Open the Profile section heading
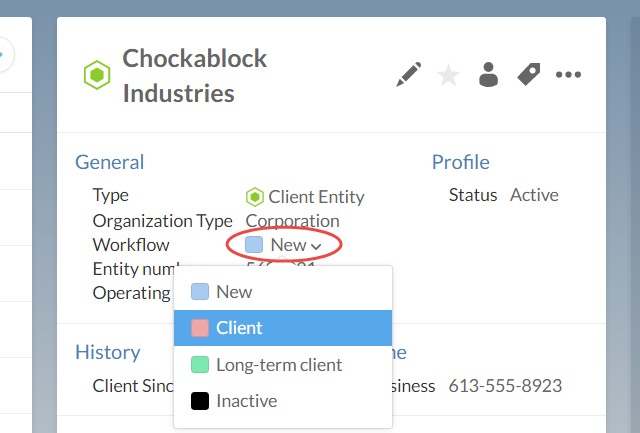 click(460, 162)
